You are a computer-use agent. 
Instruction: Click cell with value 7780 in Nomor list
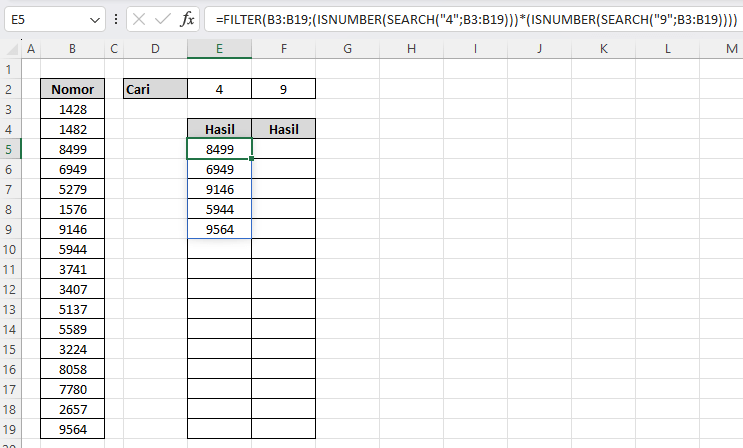[73, 389]
